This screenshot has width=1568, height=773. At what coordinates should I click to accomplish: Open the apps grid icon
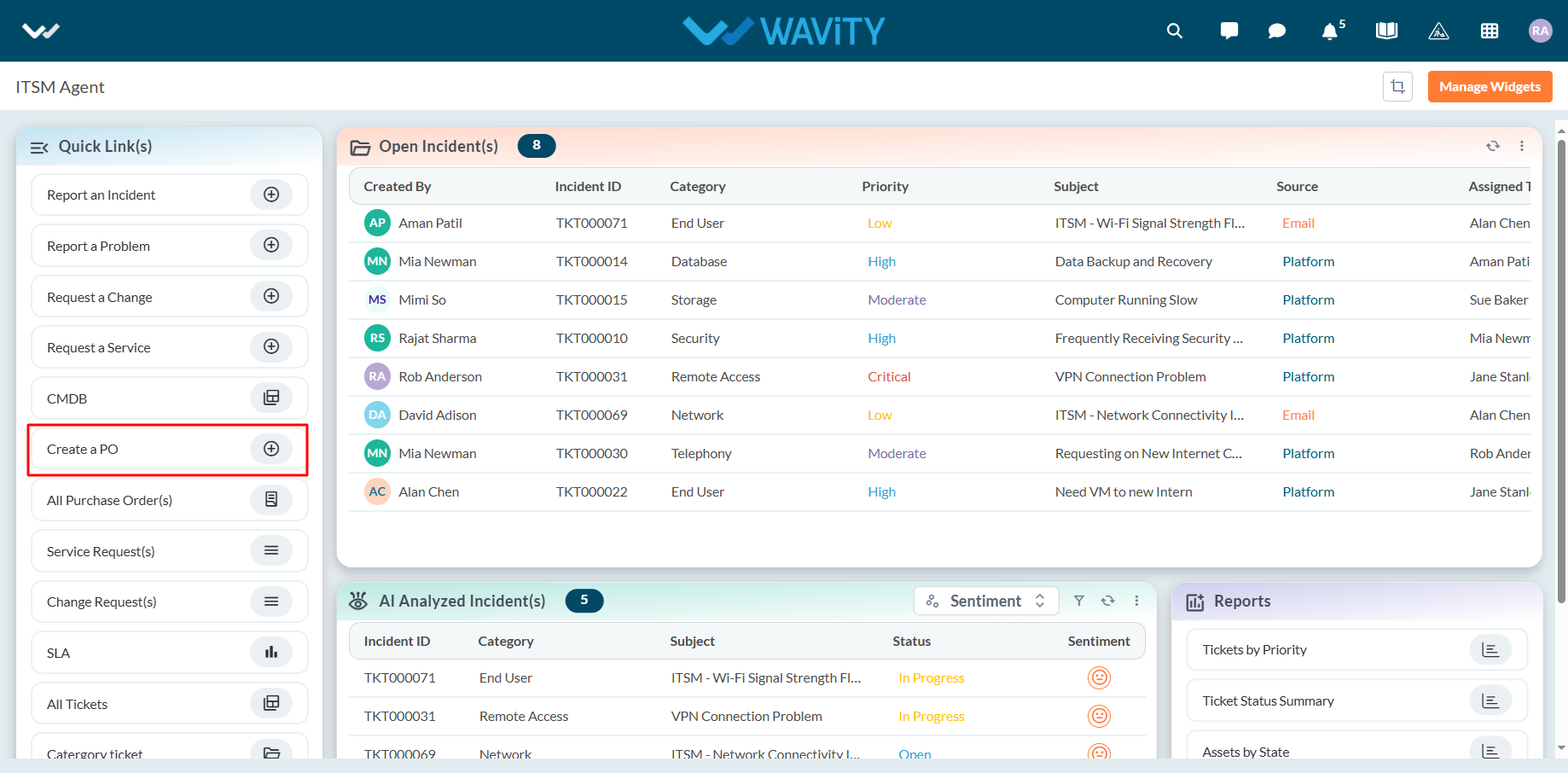[x=1490, y=31]
